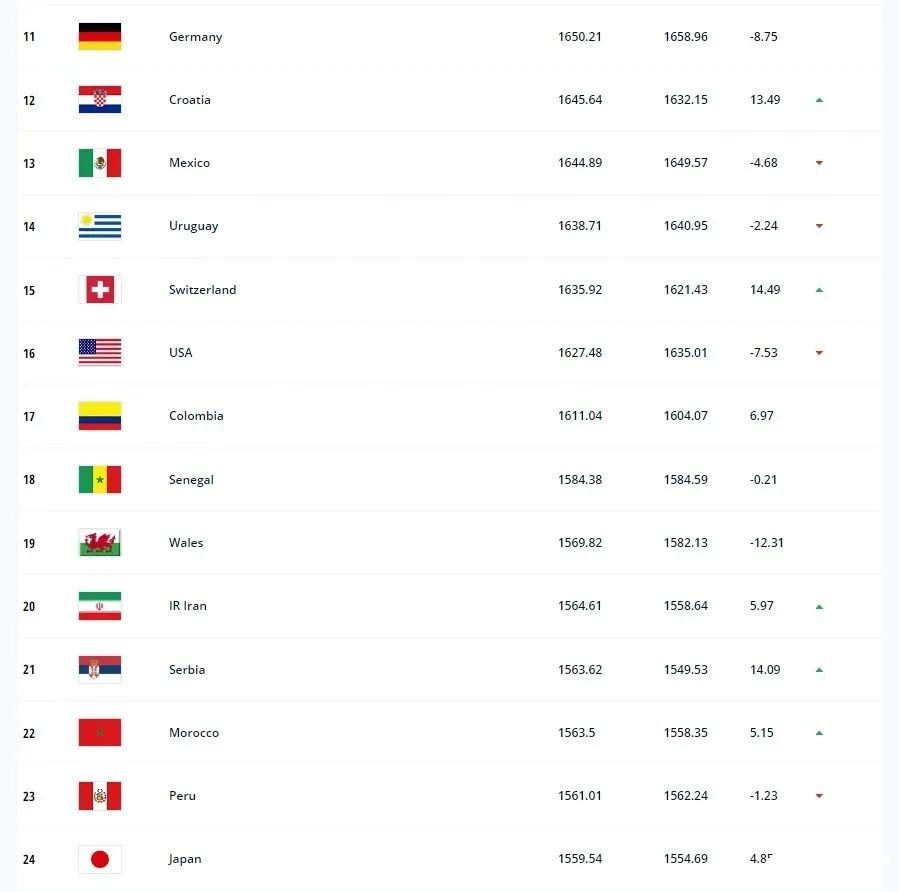Click Switzerland's previous points 1621.43
This screenshot has height=892, width=899.
686,289
